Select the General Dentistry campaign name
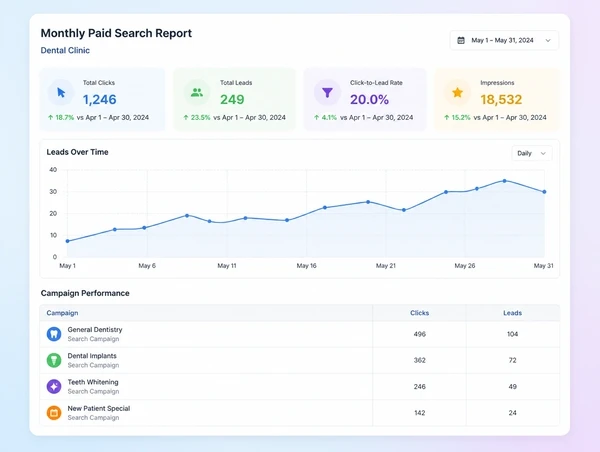Viewport: 600px width, 452px height. coord(95,330)
